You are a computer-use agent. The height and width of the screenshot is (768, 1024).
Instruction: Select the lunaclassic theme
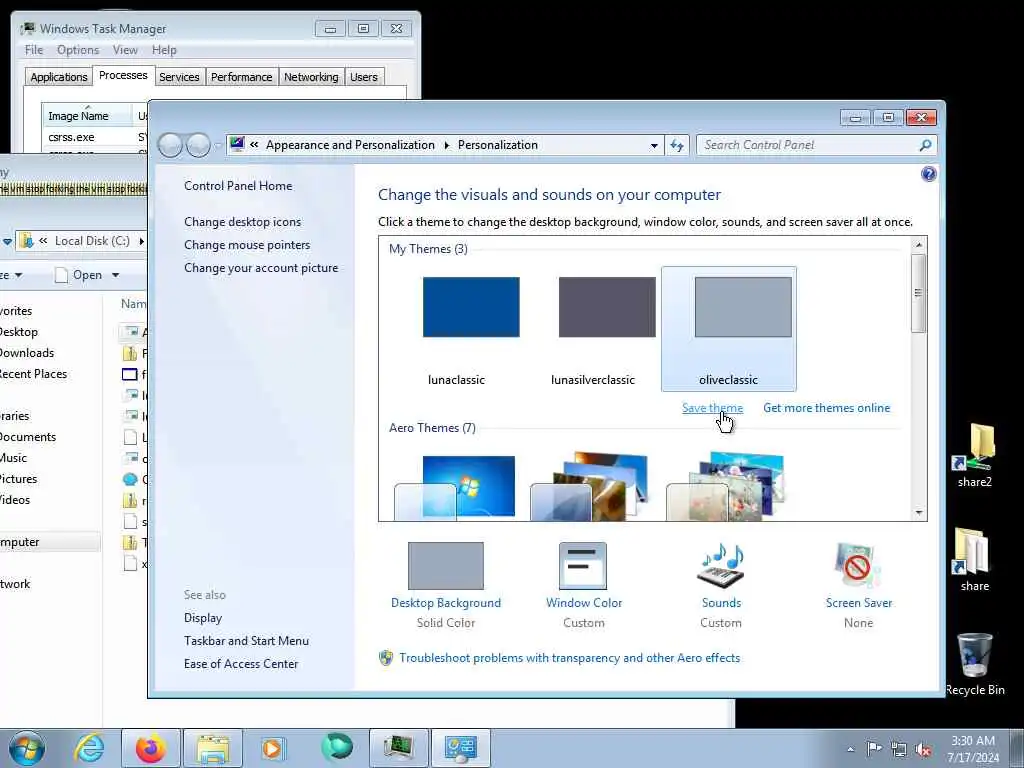(457, 330)
